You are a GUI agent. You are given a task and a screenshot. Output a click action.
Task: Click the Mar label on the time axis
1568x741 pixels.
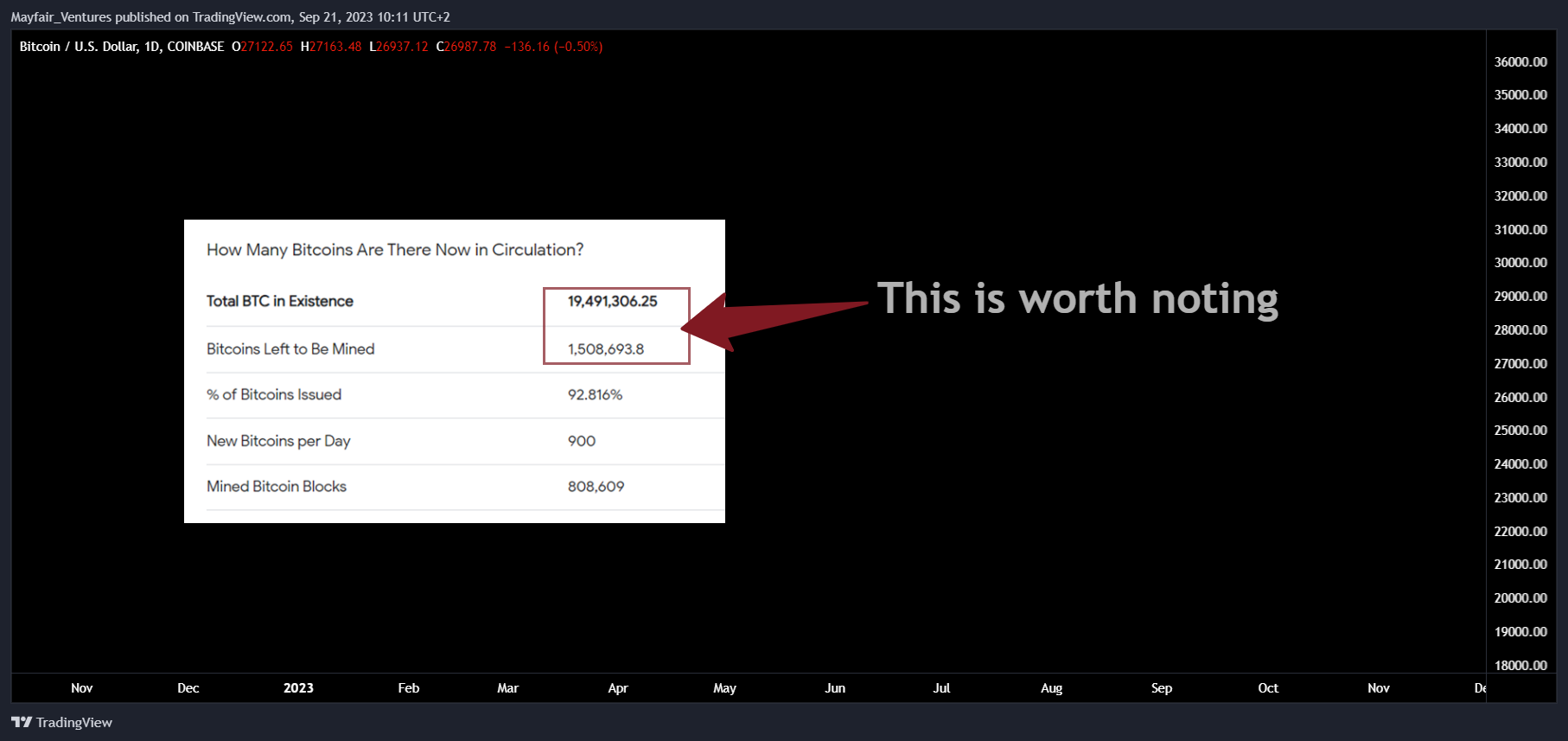tap(508, 688)
